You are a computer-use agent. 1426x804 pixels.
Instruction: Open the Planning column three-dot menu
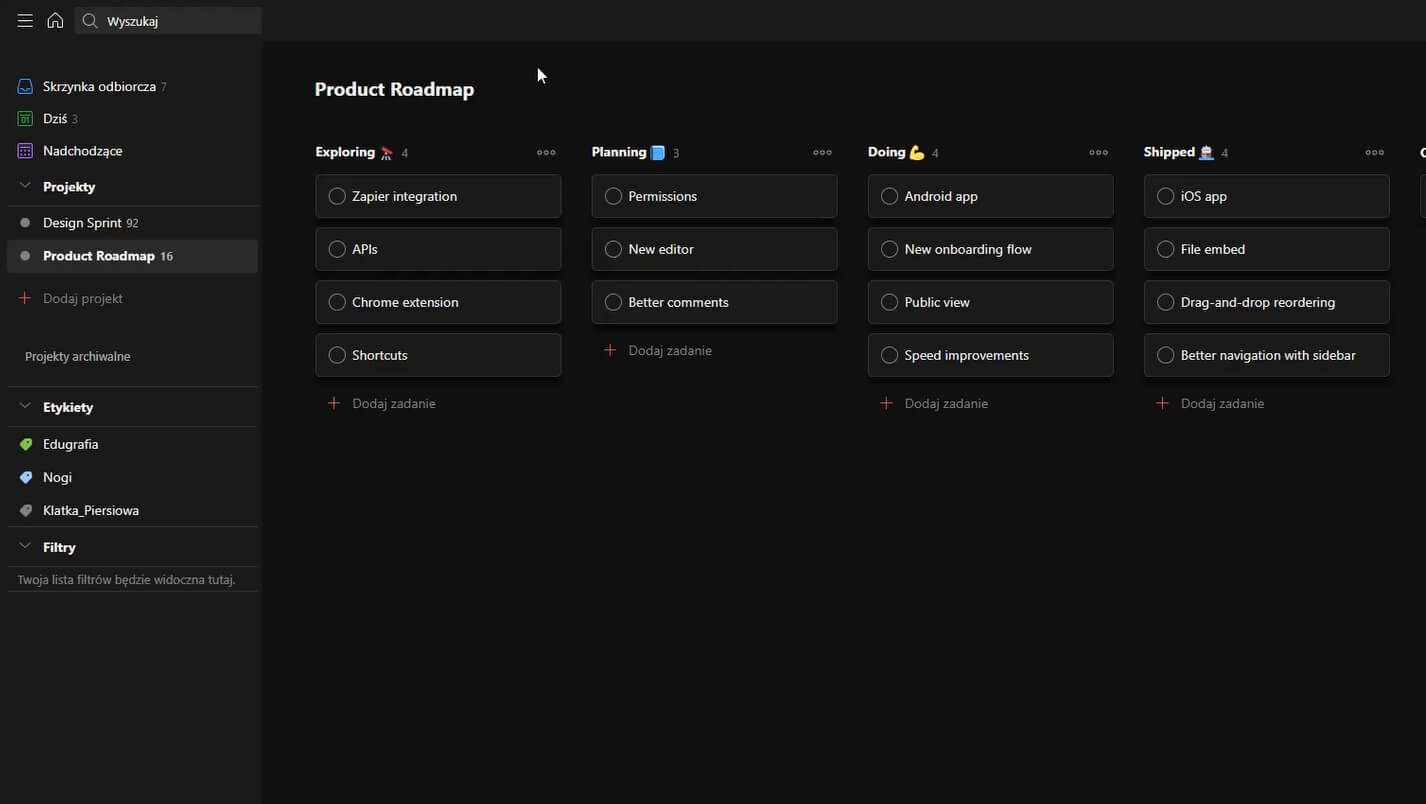click(x=822, y=153)
